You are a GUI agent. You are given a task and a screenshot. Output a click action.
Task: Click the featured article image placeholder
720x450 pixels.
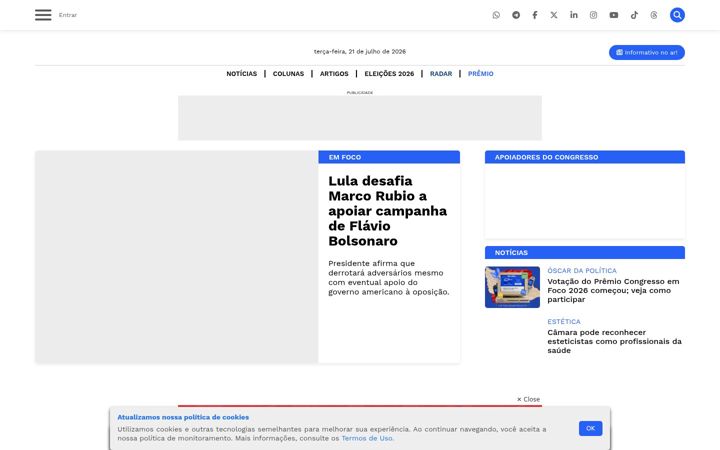(x=177, y=257)
